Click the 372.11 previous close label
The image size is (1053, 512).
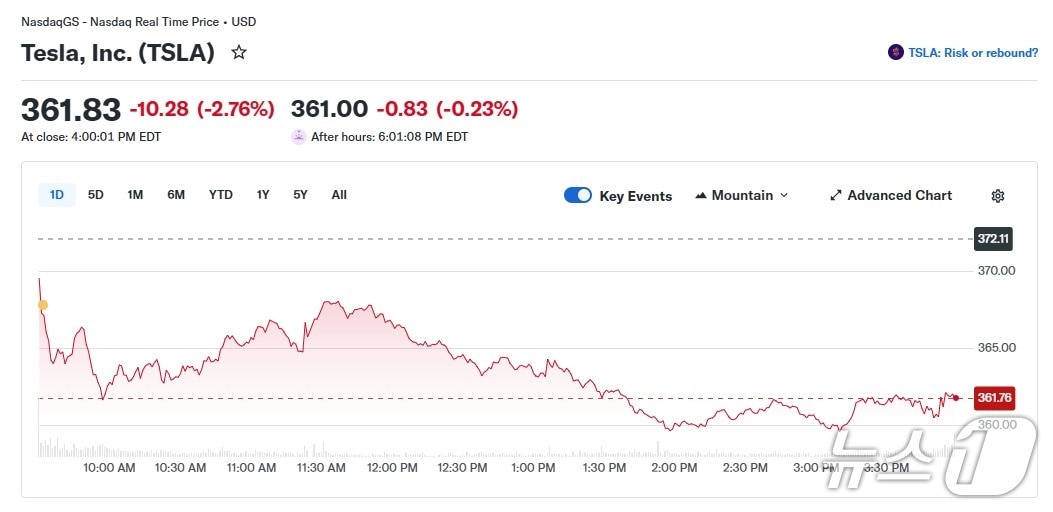(x=994, y=239)
